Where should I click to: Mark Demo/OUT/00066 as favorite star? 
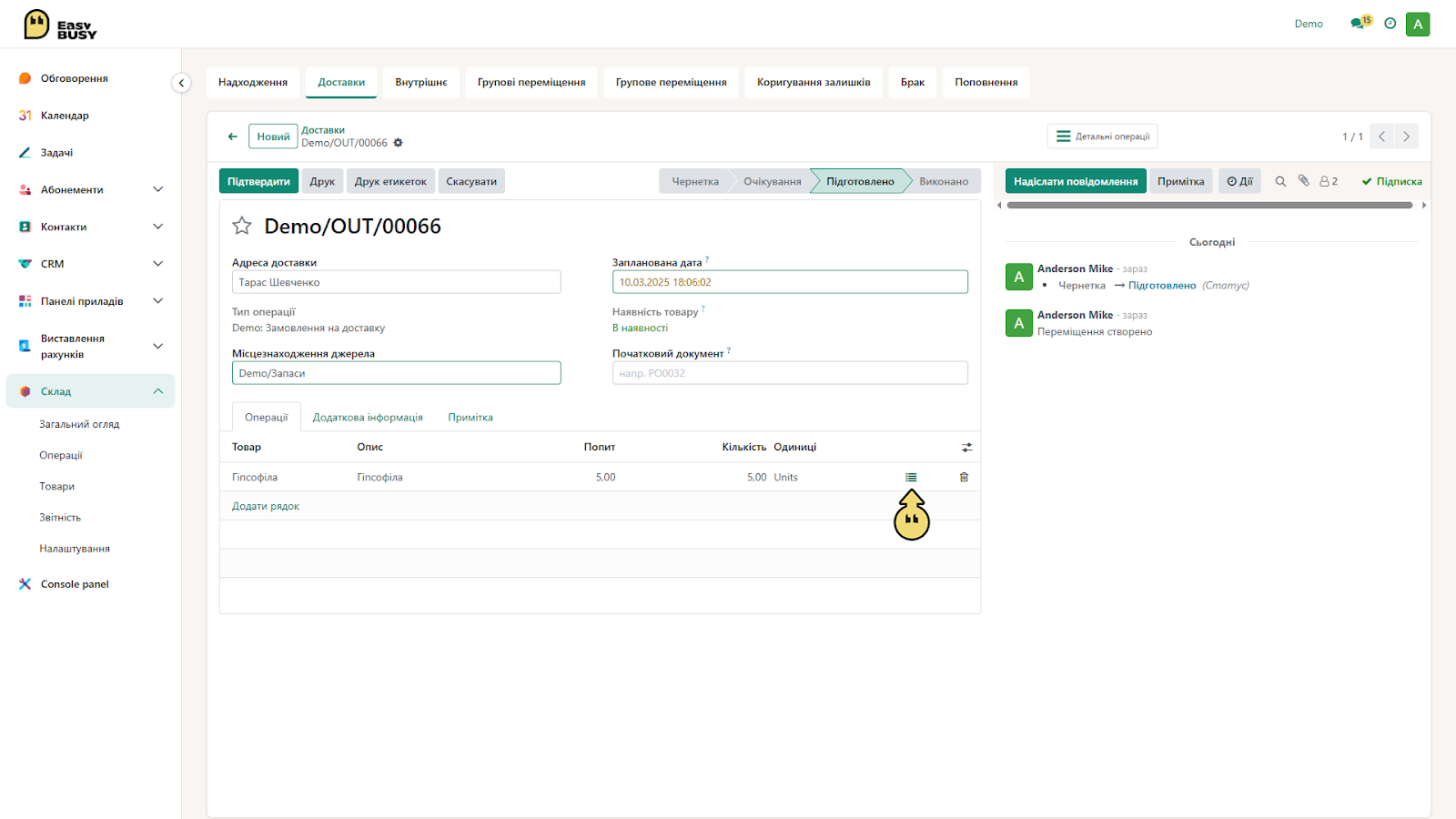(241, 226)
